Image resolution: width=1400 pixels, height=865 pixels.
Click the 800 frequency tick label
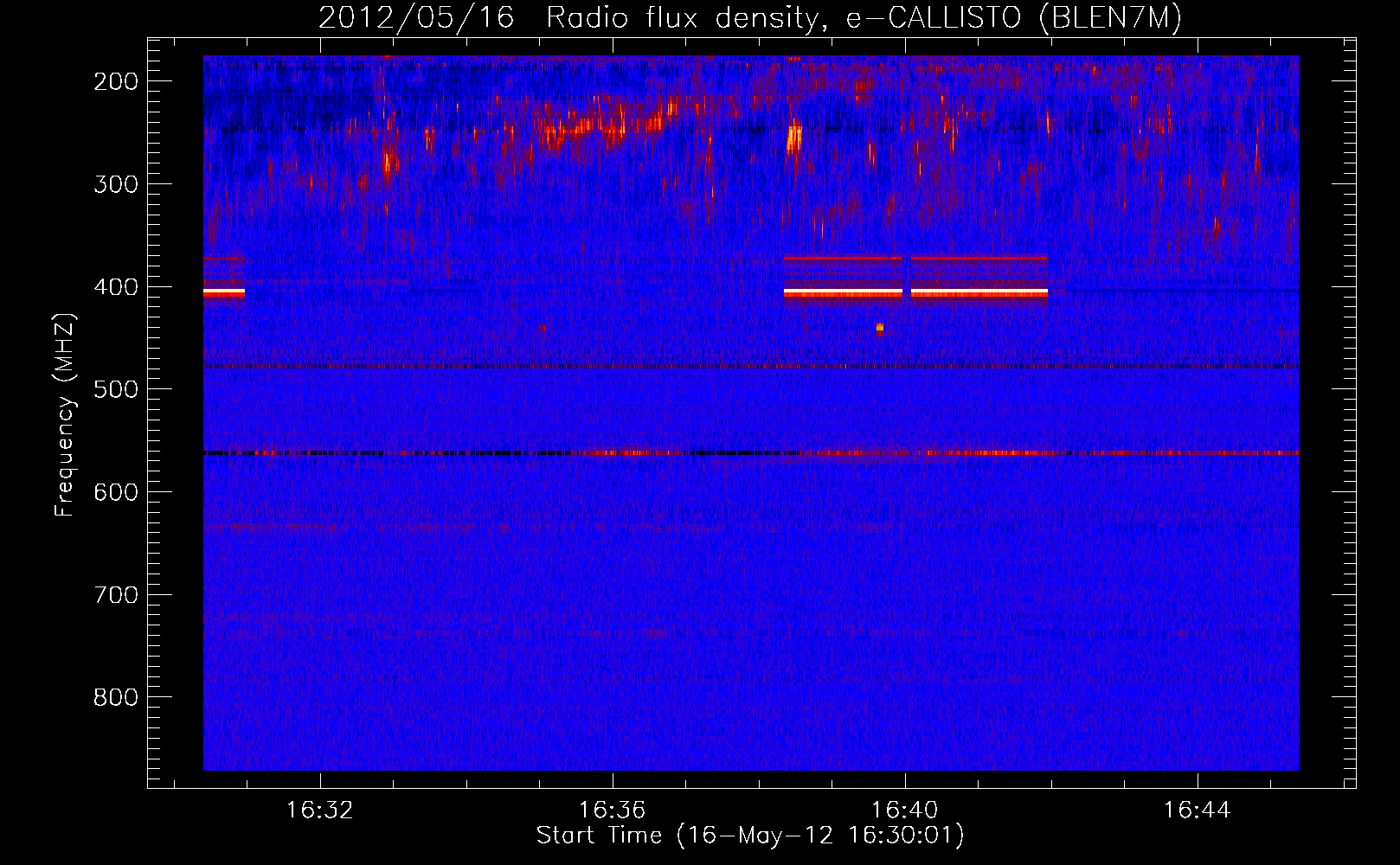click(x=116, y=698)
